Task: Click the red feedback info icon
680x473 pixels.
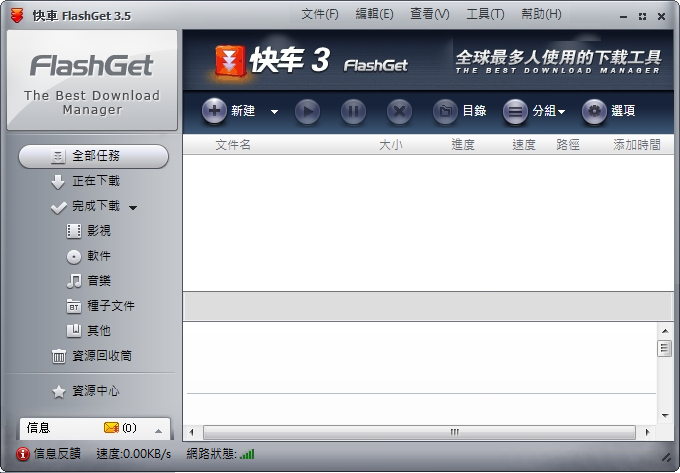Action: (x=23, y=454)
